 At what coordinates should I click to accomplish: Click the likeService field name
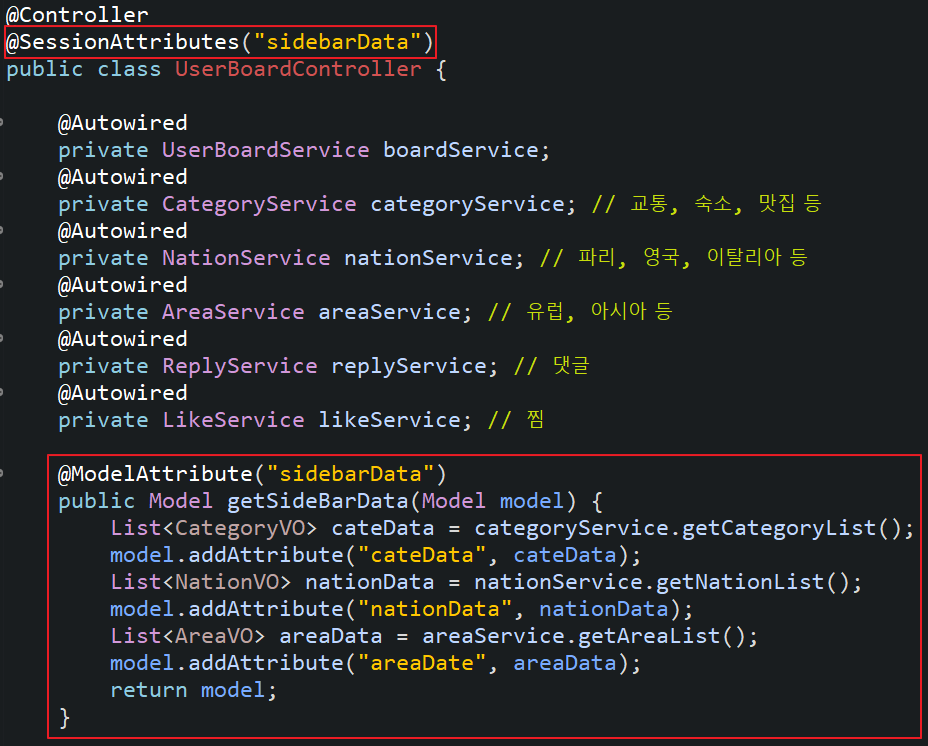(389, 420)
